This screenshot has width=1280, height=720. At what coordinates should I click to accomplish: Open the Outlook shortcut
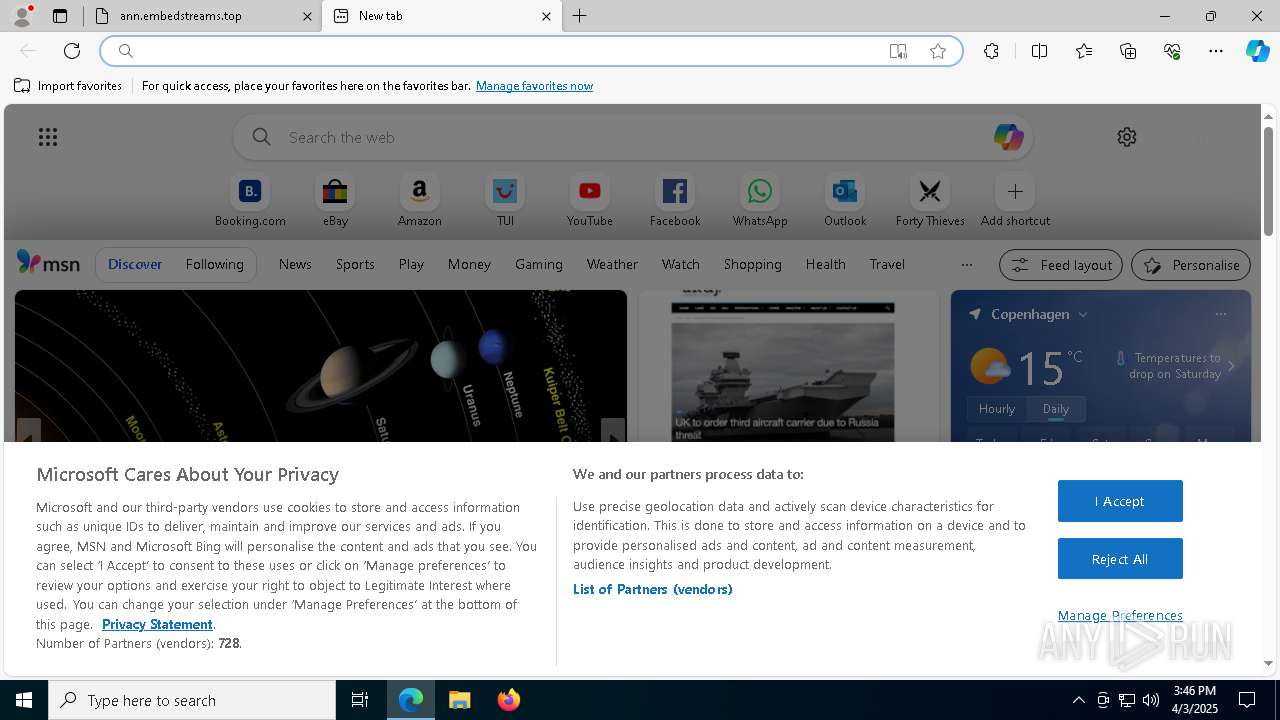tap(845, 201)
